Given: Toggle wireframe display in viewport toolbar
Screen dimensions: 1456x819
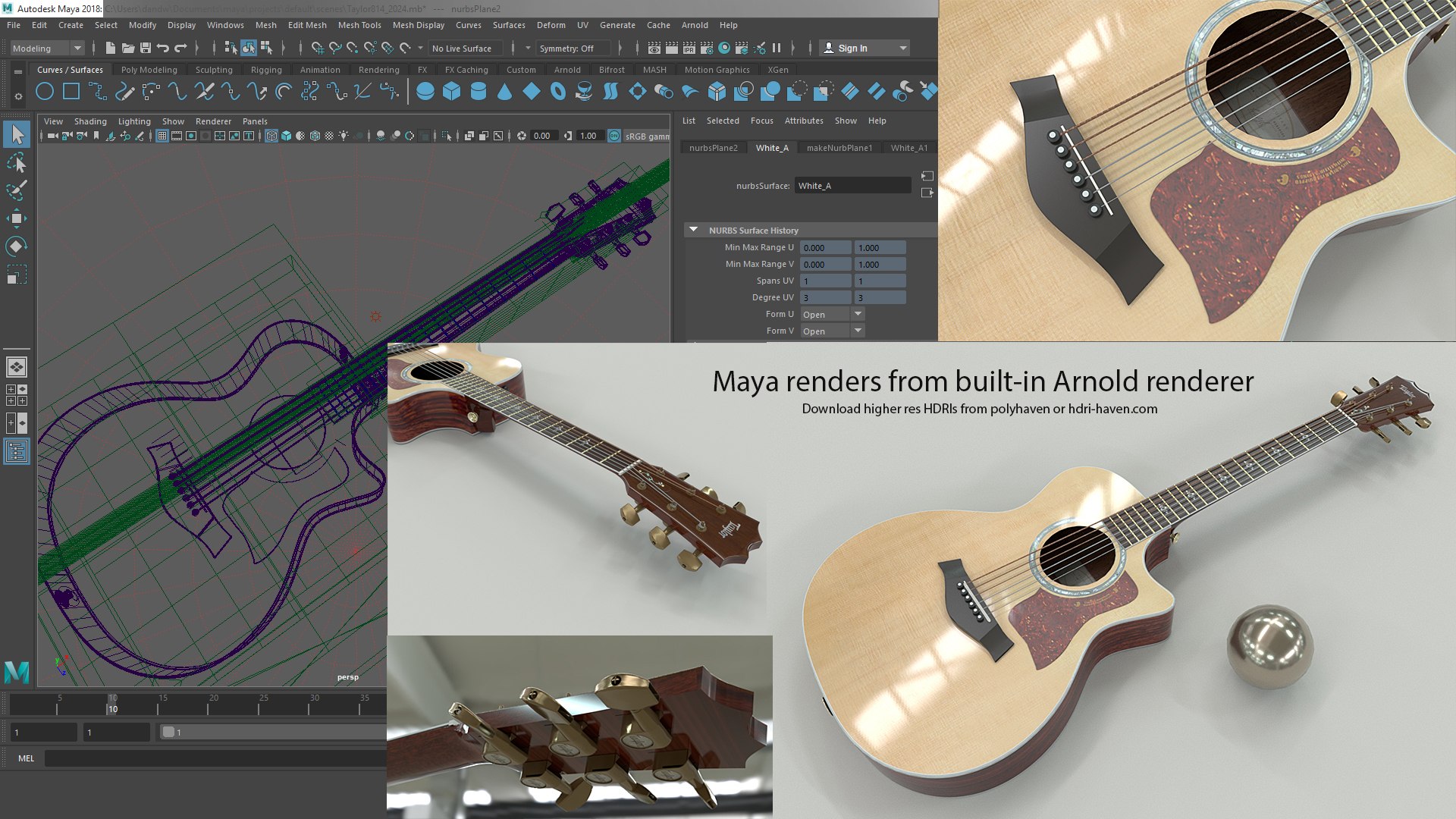Looking at the screenshot, I should tap(271, 136).
